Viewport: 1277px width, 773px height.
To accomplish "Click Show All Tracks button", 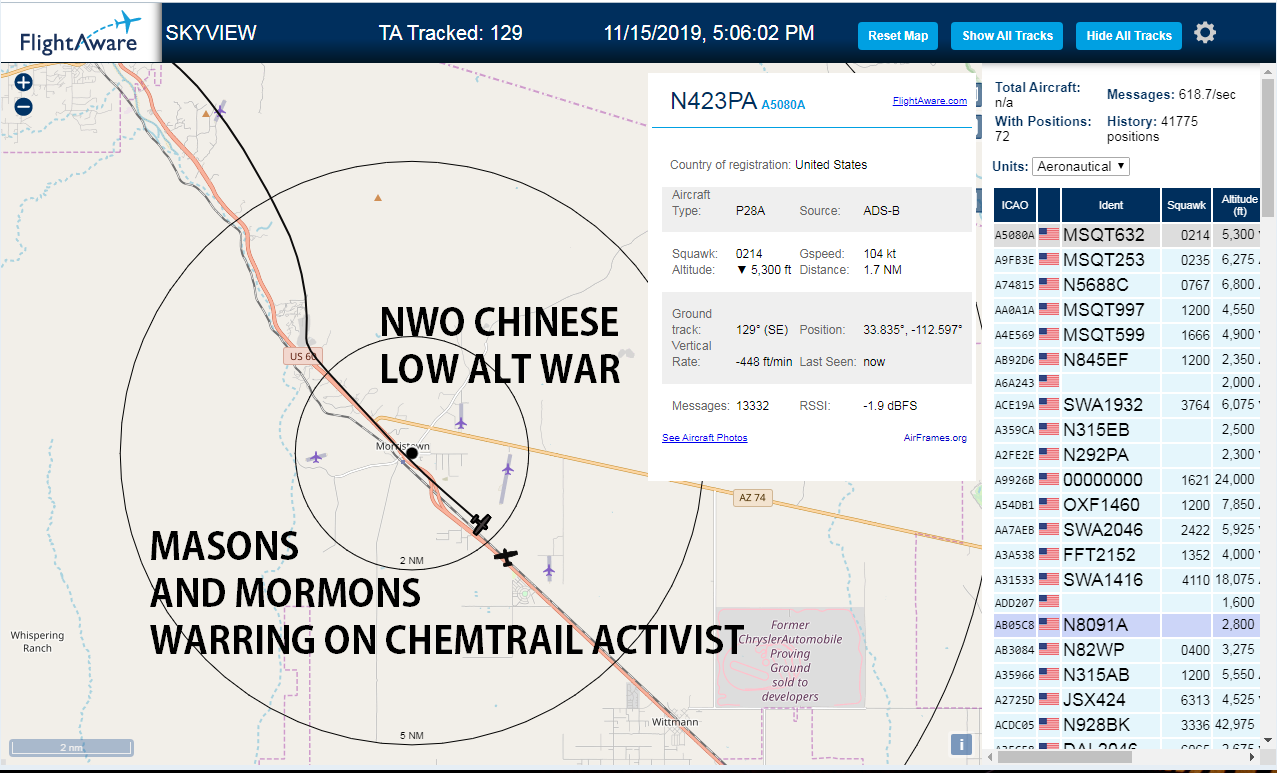I will pos(1007,36).
